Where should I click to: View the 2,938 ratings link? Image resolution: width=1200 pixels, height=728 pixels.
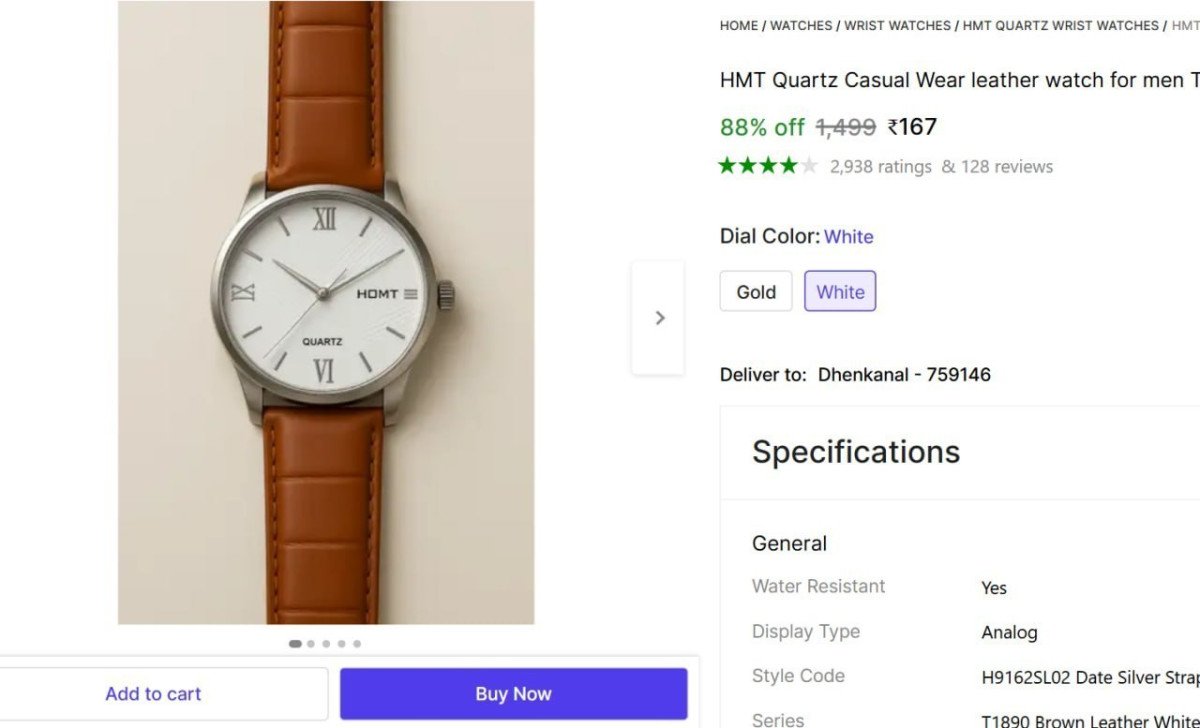880,166
